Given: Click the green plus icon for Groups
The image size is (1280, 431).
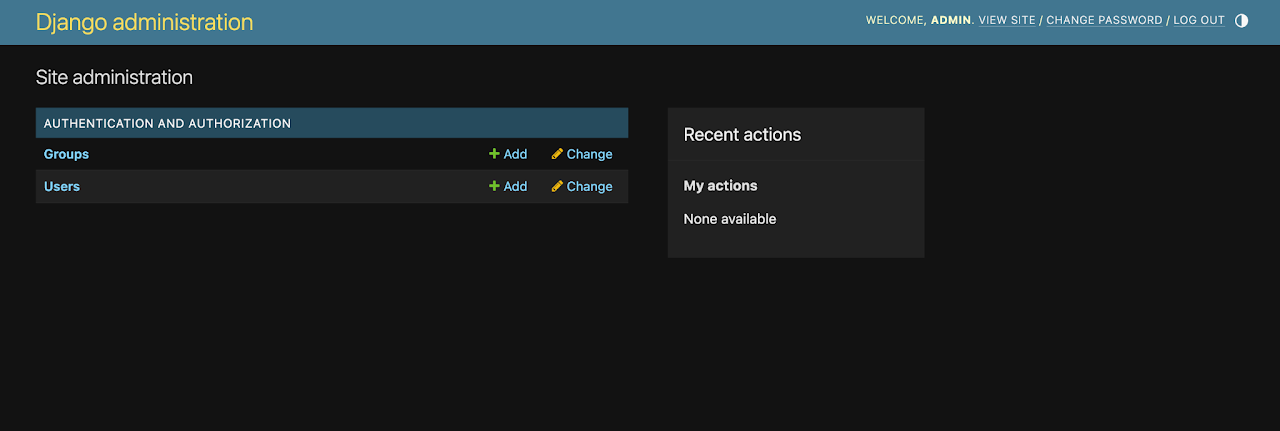Looking at the screenshot, I should (x=494, y=154).
